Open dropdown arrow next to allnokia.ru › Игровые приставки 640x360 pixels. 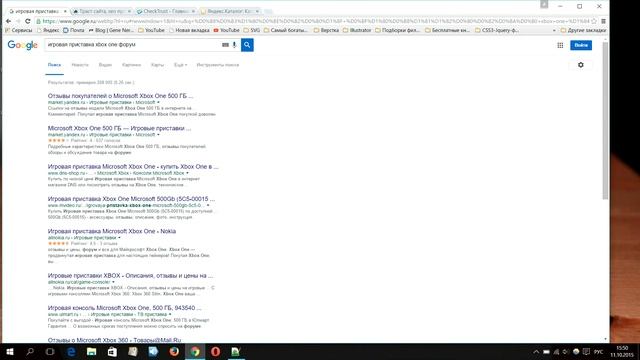(119, 238)
